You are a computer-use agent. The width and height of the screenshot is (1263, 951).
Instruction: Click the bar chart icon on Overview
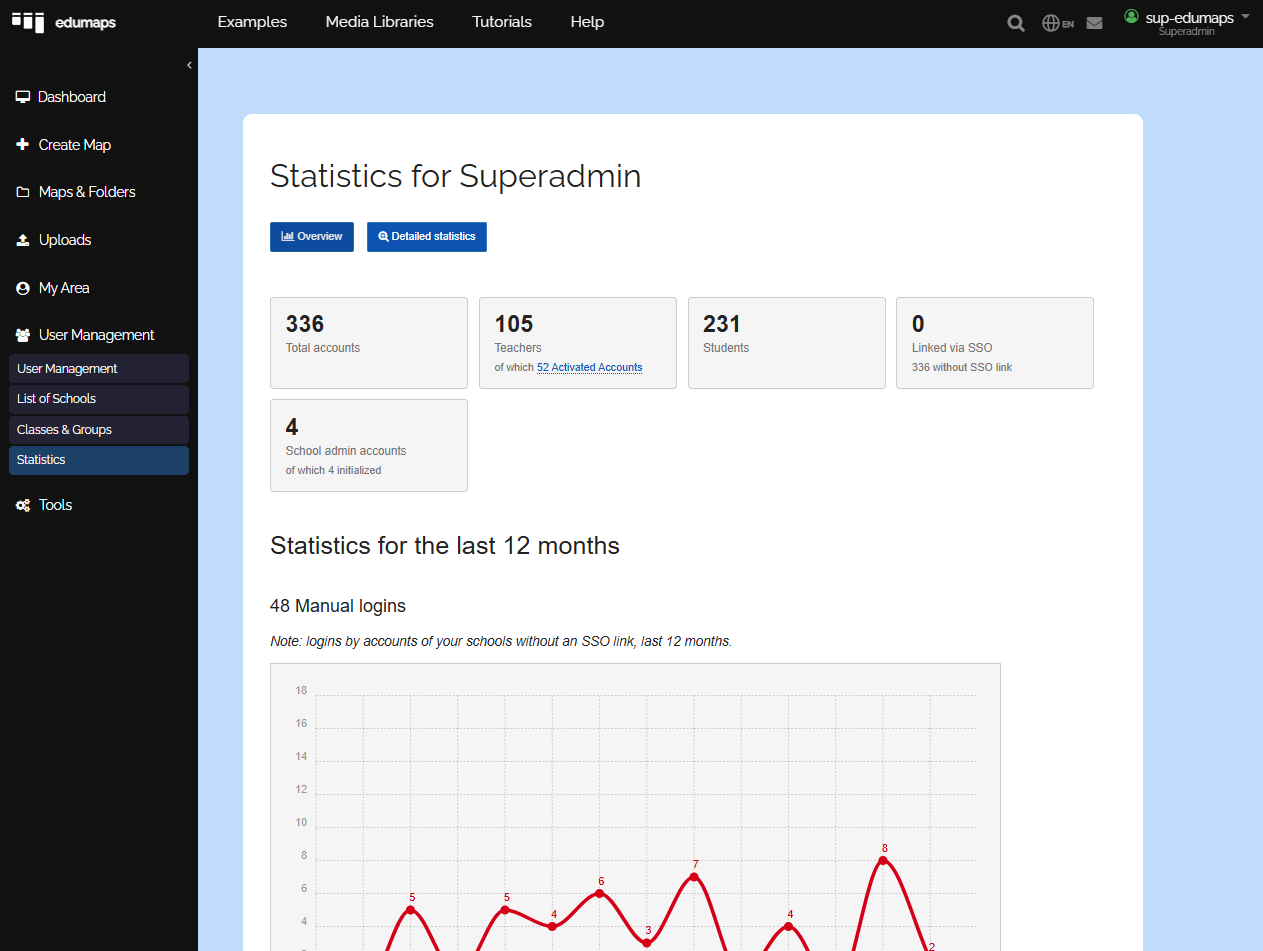(x=288, y=237)
